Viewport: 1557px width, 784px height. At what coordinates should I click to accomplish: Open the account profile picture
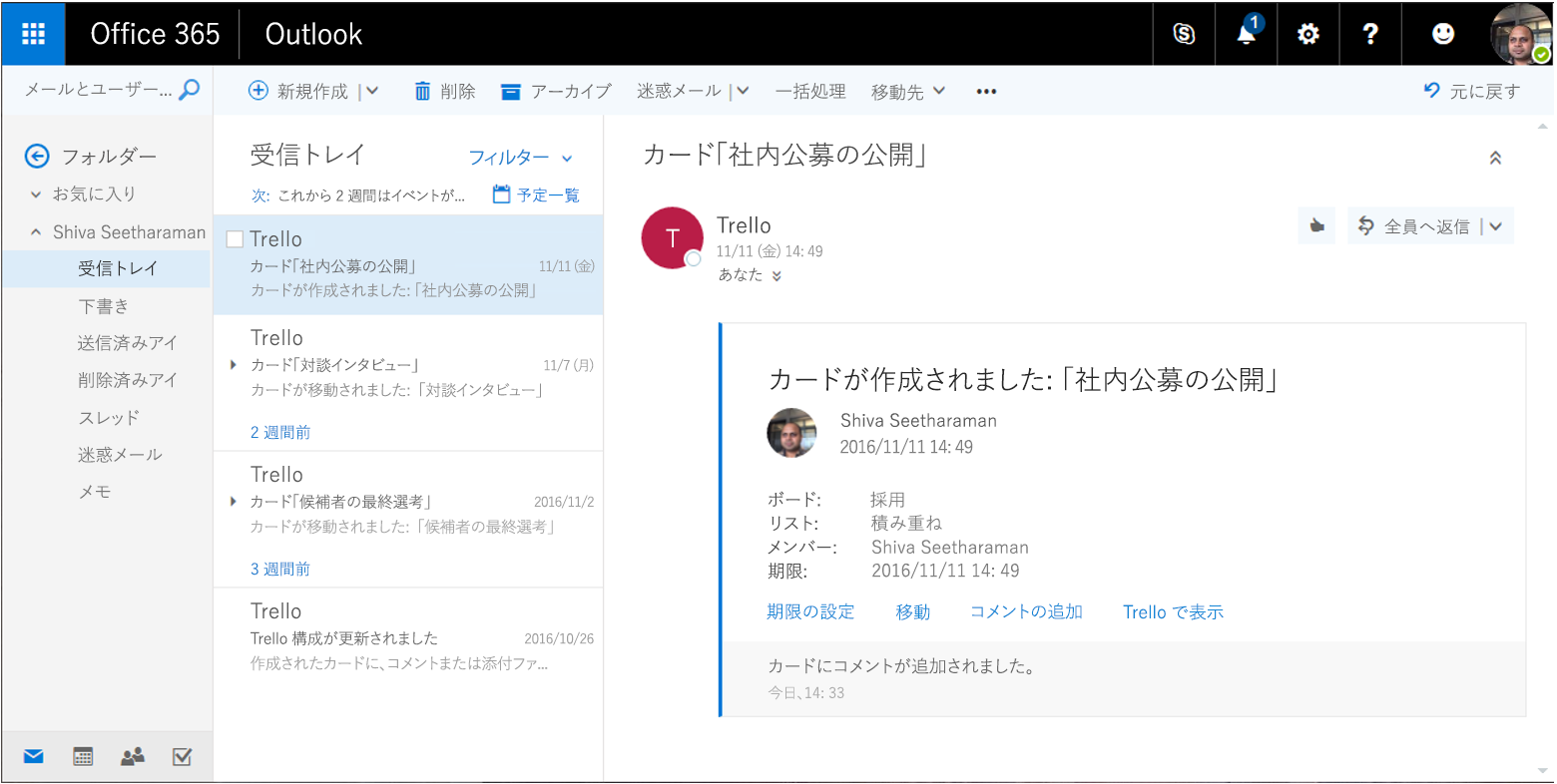point(1521,34)
